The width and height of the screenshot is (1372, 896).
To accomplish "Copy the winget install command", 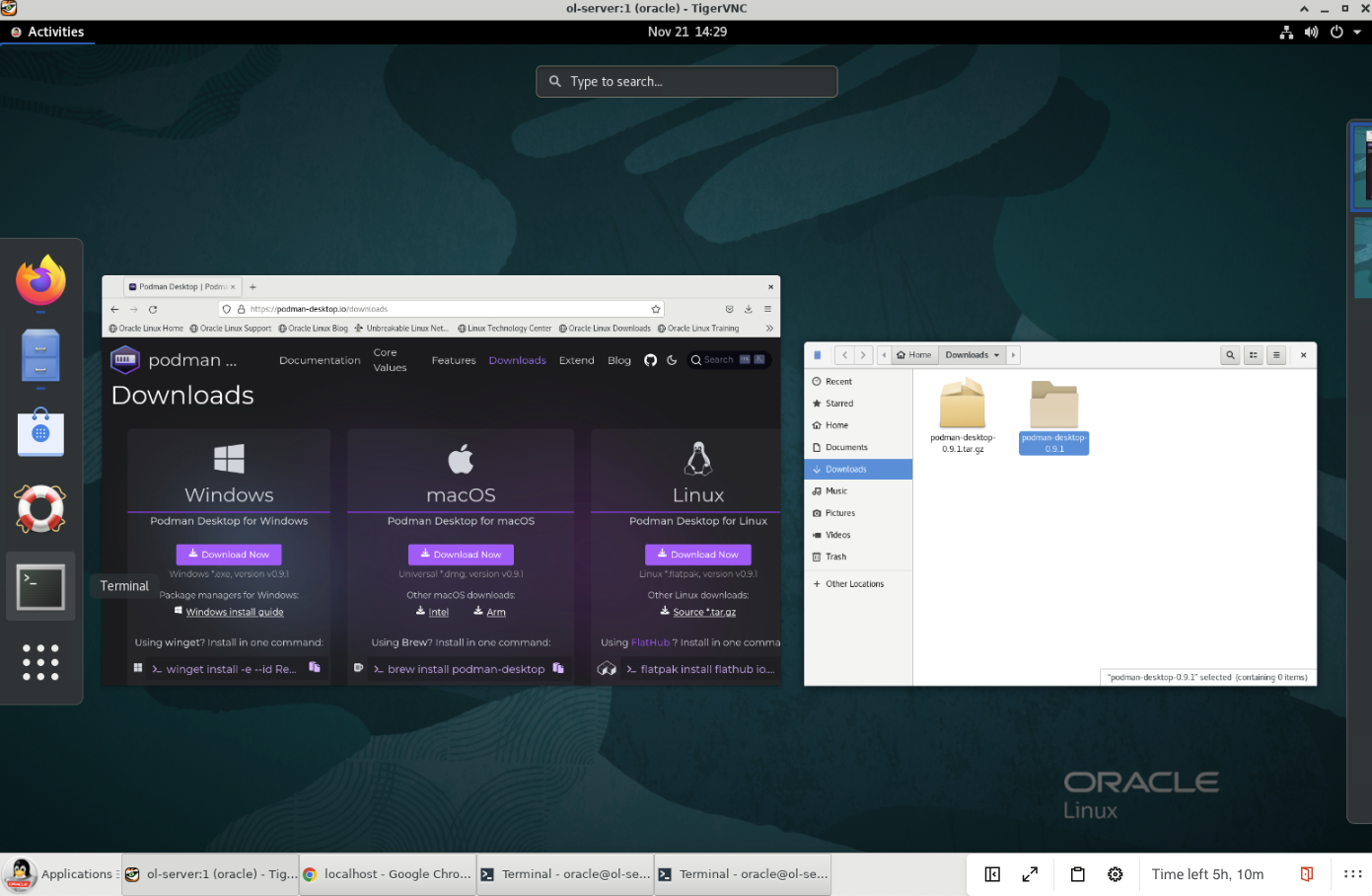I will (x=315, y=668).
